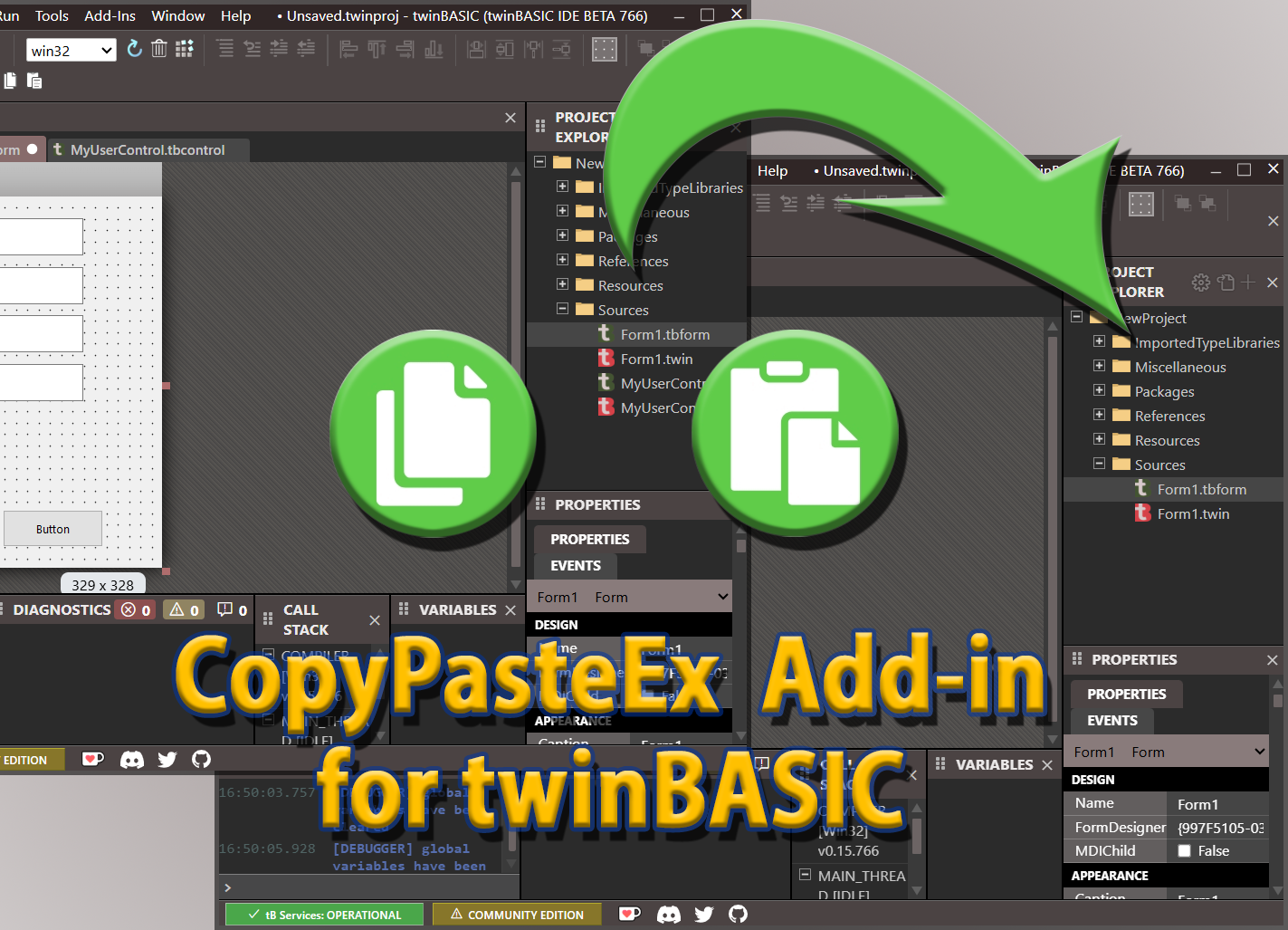The image size is (1288, 930).
Task: Collapse Sources folder in rear Project Explorer
Action: click(562, 309)
